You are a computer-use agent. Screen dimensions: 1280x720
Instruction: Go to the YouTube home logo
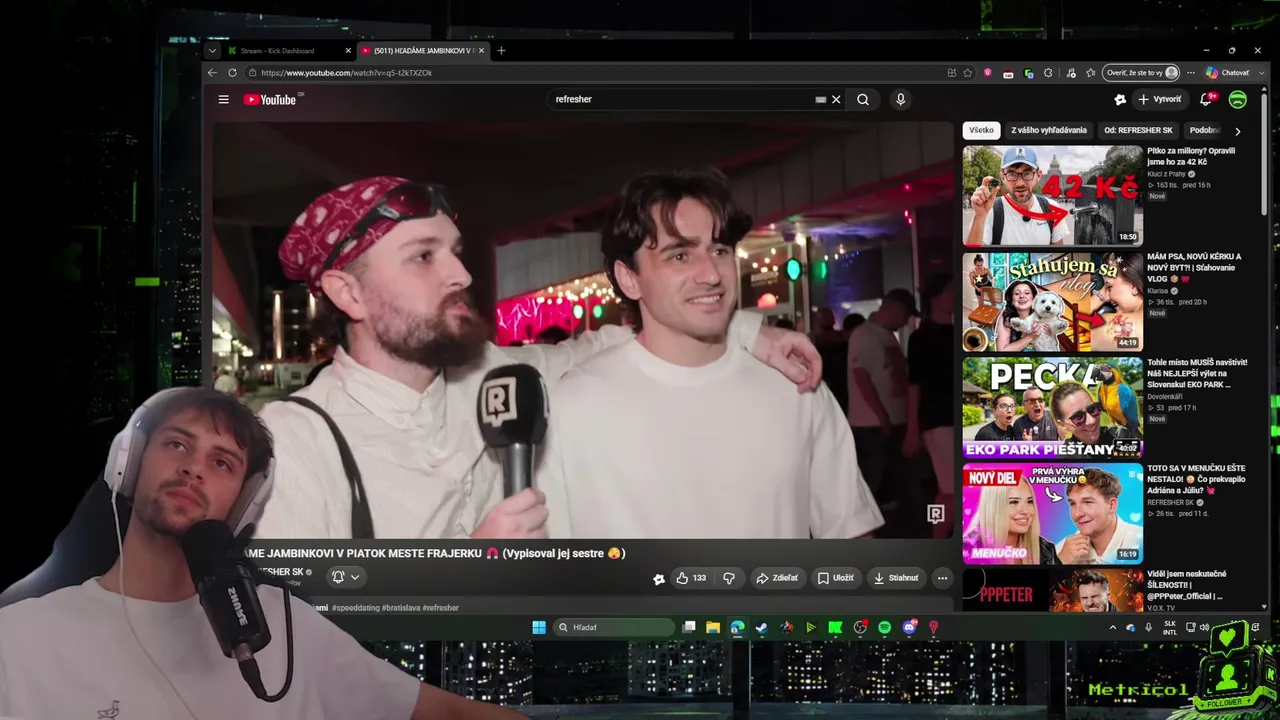pos(270,100)
